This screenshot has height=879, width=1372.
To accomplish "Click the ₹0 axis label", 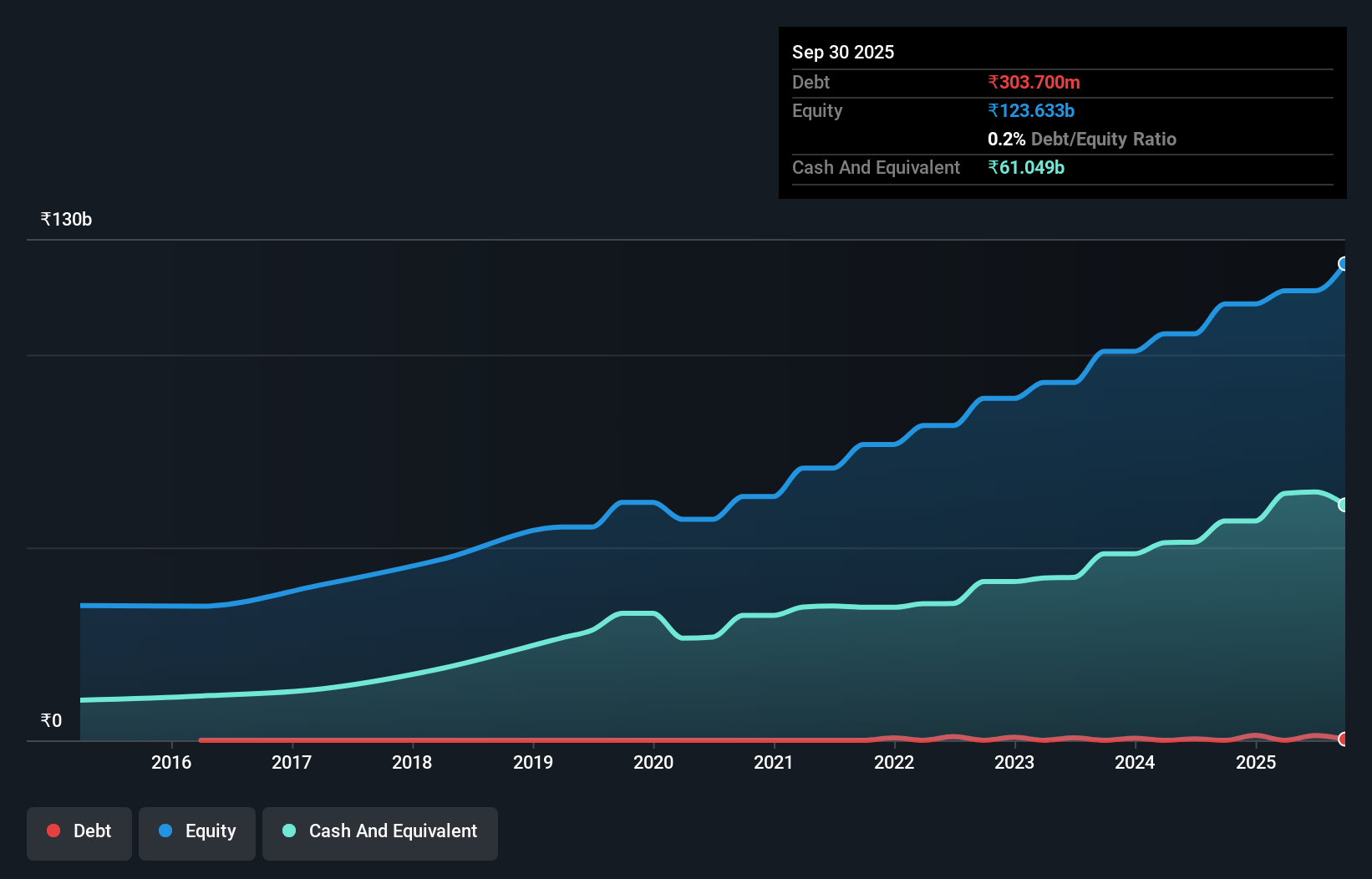I will pyautogui.click(x=50, y=719).
